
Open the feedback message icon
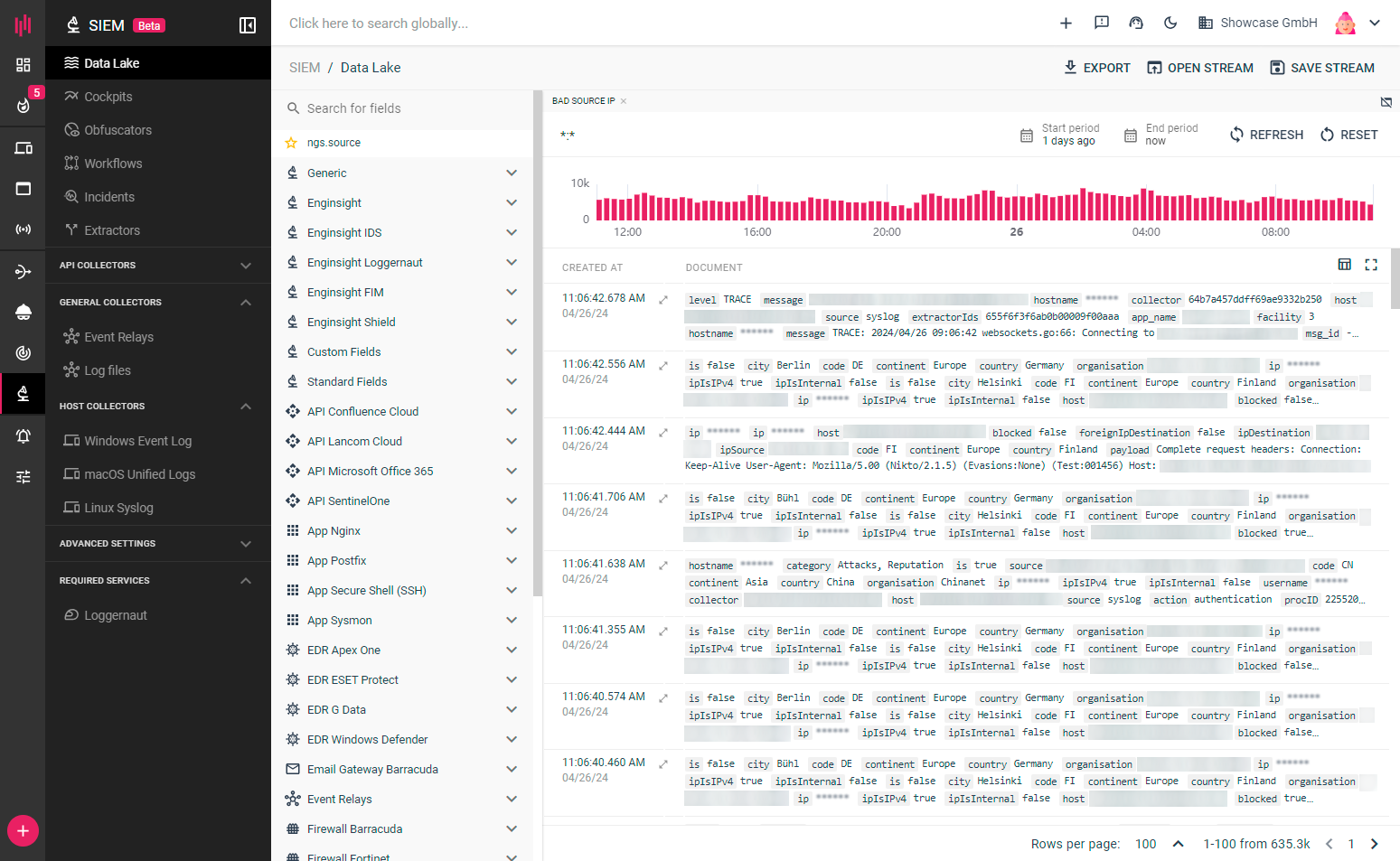[1101, 23]
